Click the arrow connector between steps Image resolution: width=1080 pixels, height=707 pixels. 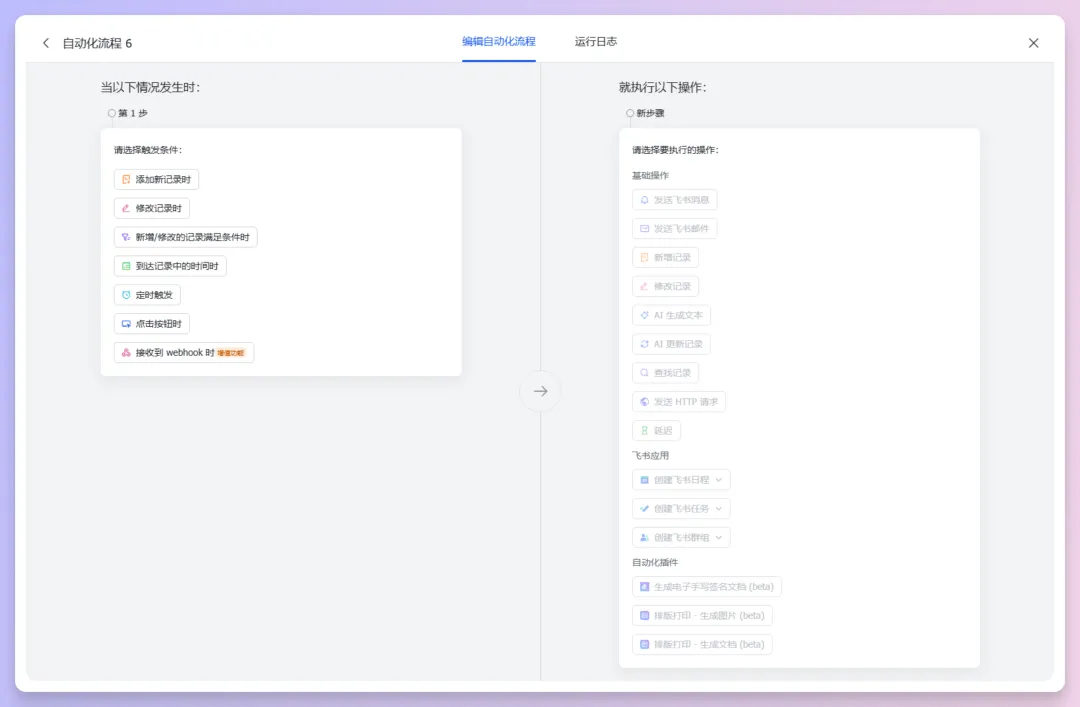pyautogui.click(x=540, y=391)
